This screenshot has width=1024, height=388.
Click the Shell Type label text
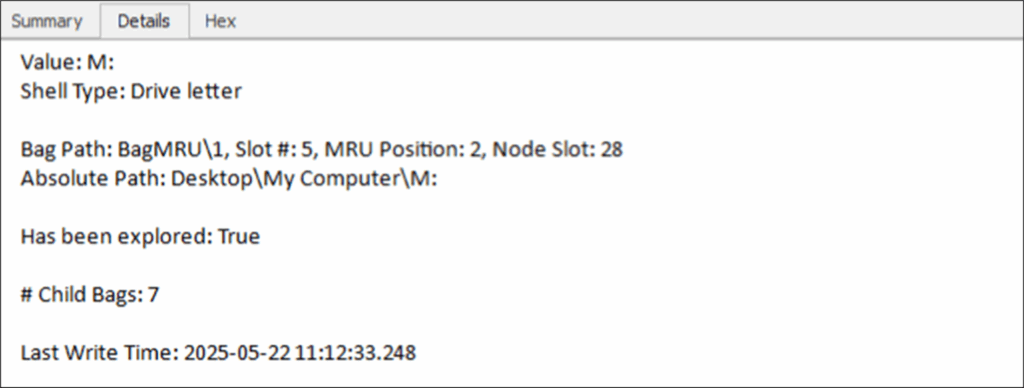tap(72, 91)
